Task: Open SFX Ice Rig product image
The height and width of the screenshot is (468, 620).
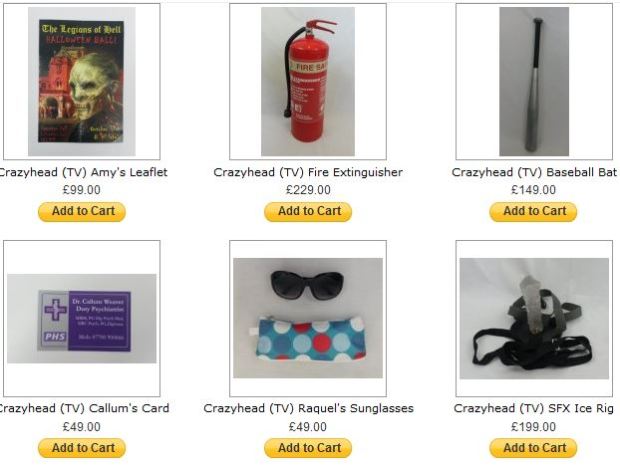Action: click(x=534, y=319)
